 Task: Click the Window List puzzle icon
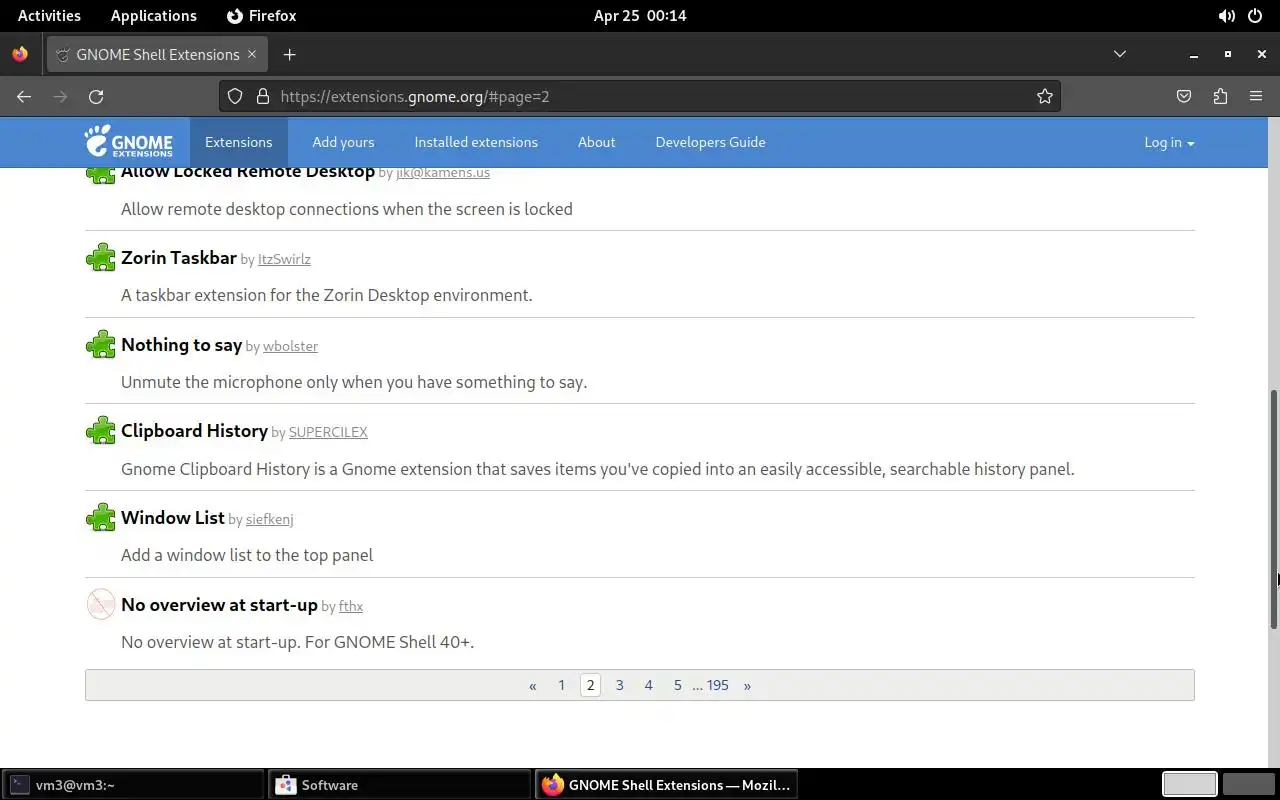pos(101,518)
